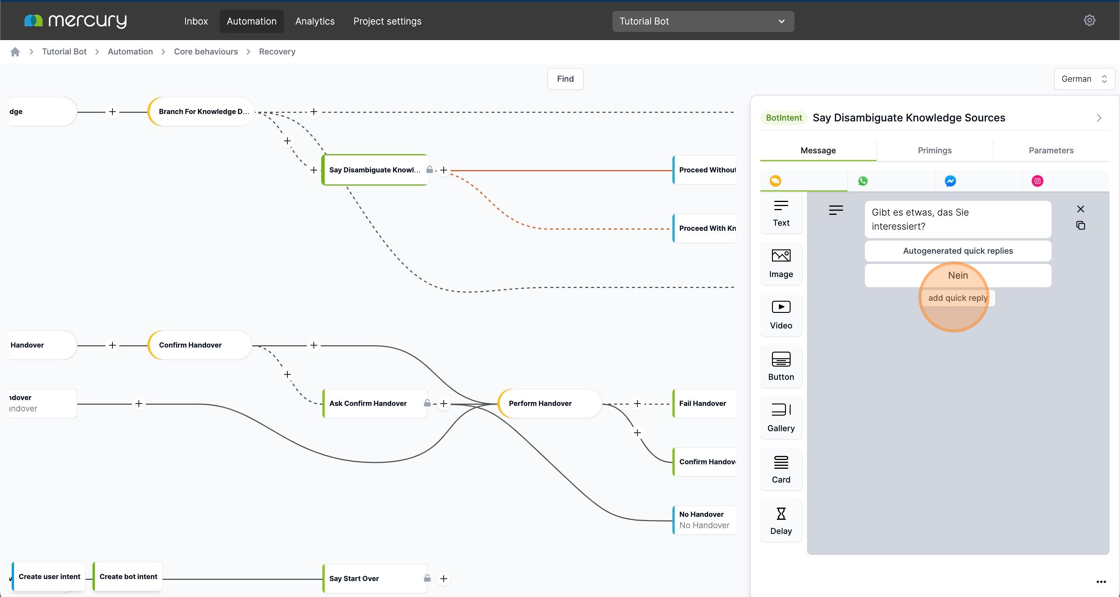This screenshot has height=597, width=1120.
Task: Select the Messenger channel icon
Action: pos(950,181)
